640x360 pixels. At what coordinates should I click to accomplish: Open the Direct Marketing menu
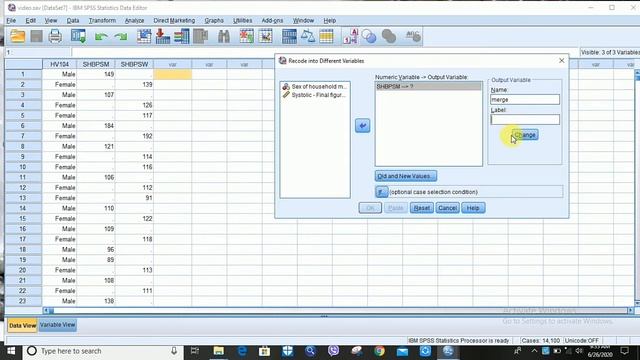(174, 20)
